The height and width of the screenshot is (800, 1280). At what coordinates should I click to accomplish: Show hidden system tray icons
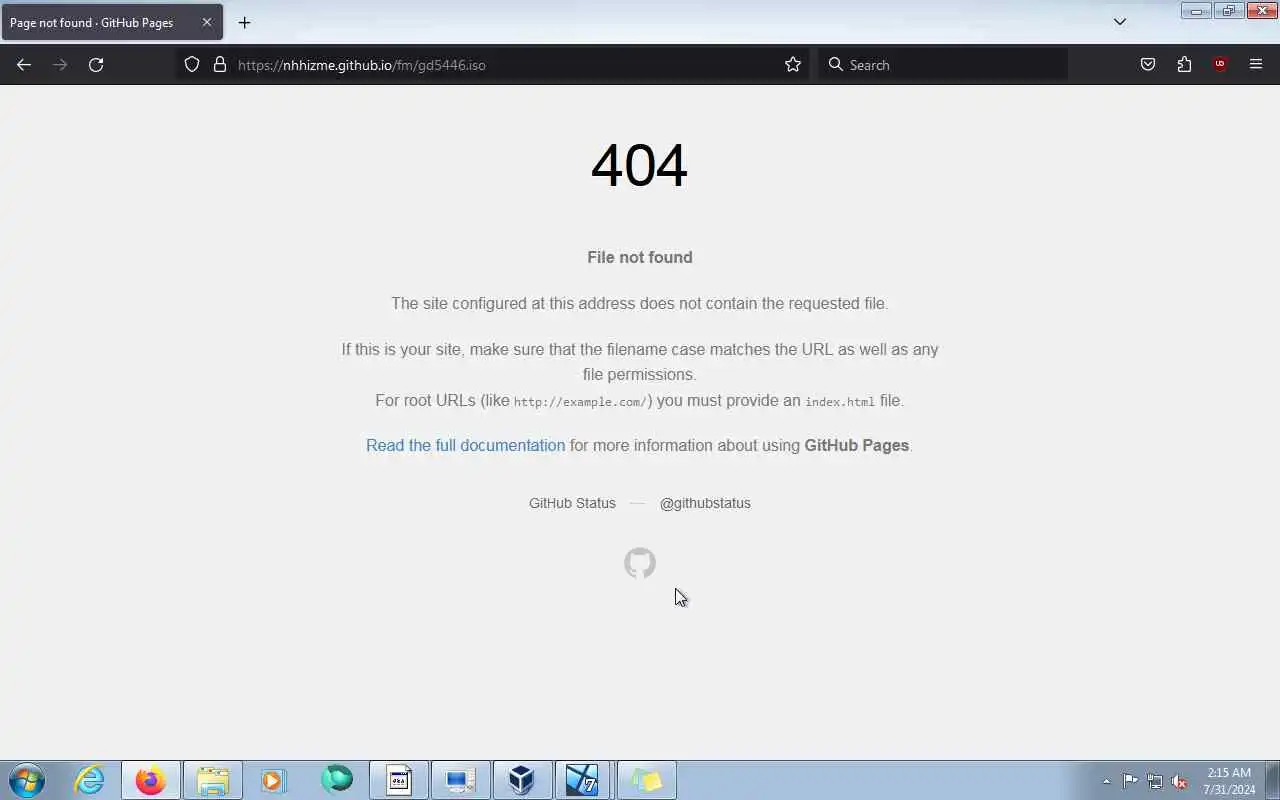tap(1106, 781)
